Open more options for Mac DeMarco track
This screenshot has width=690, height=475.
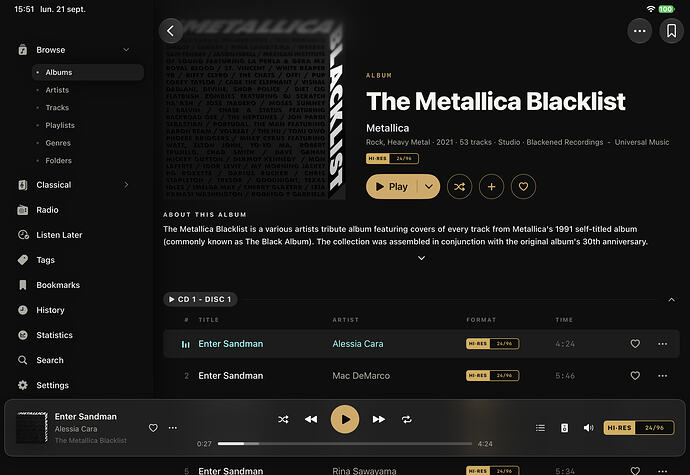[662, 376]
